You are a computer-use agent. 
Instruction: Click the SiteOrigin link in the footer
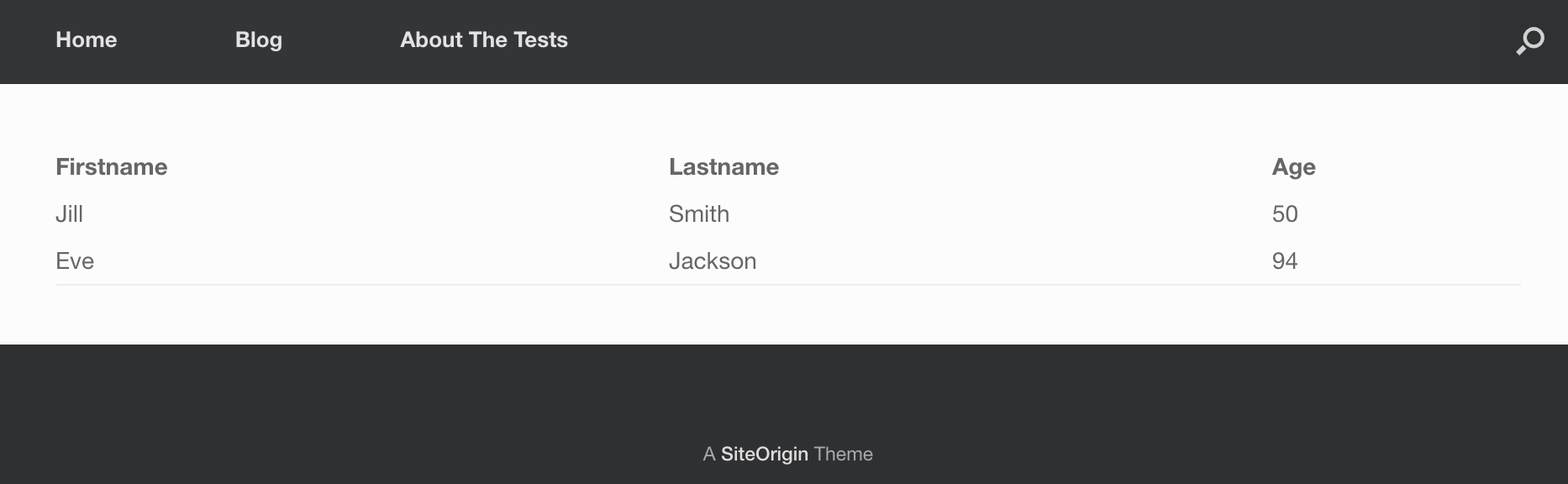point(766,454)
